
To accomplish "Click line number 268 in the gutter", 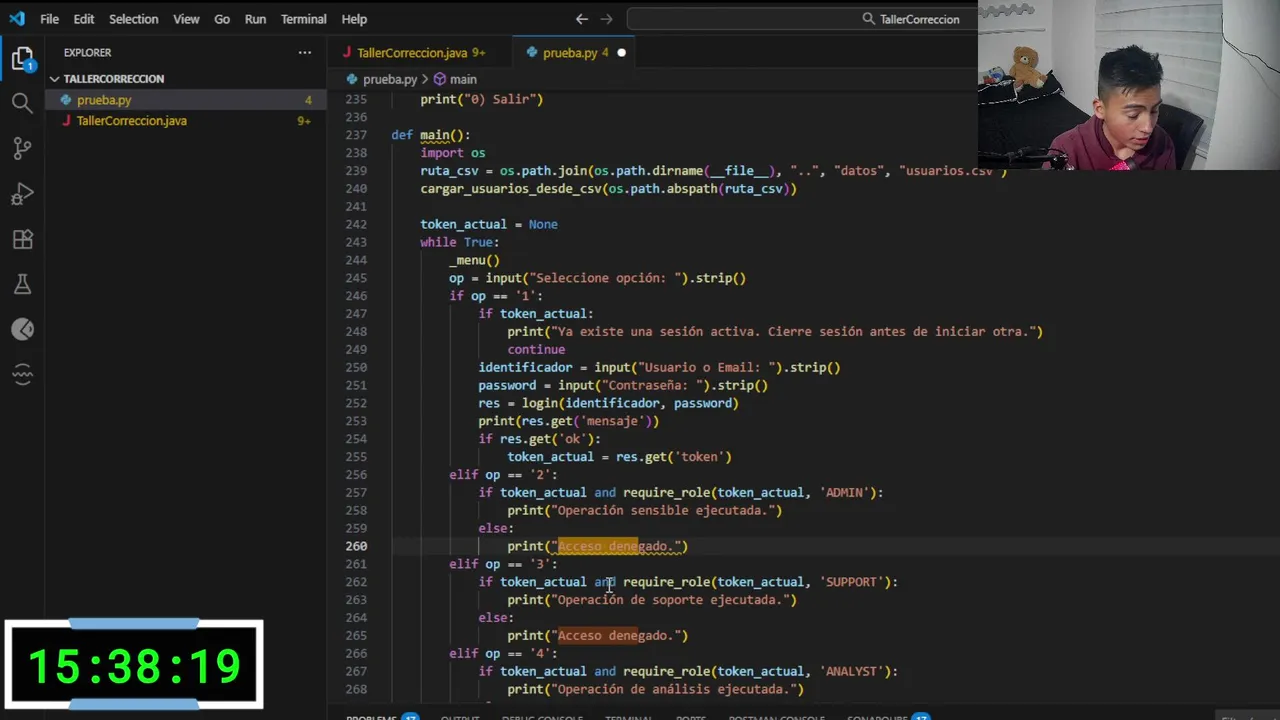I will coord(355,689).
